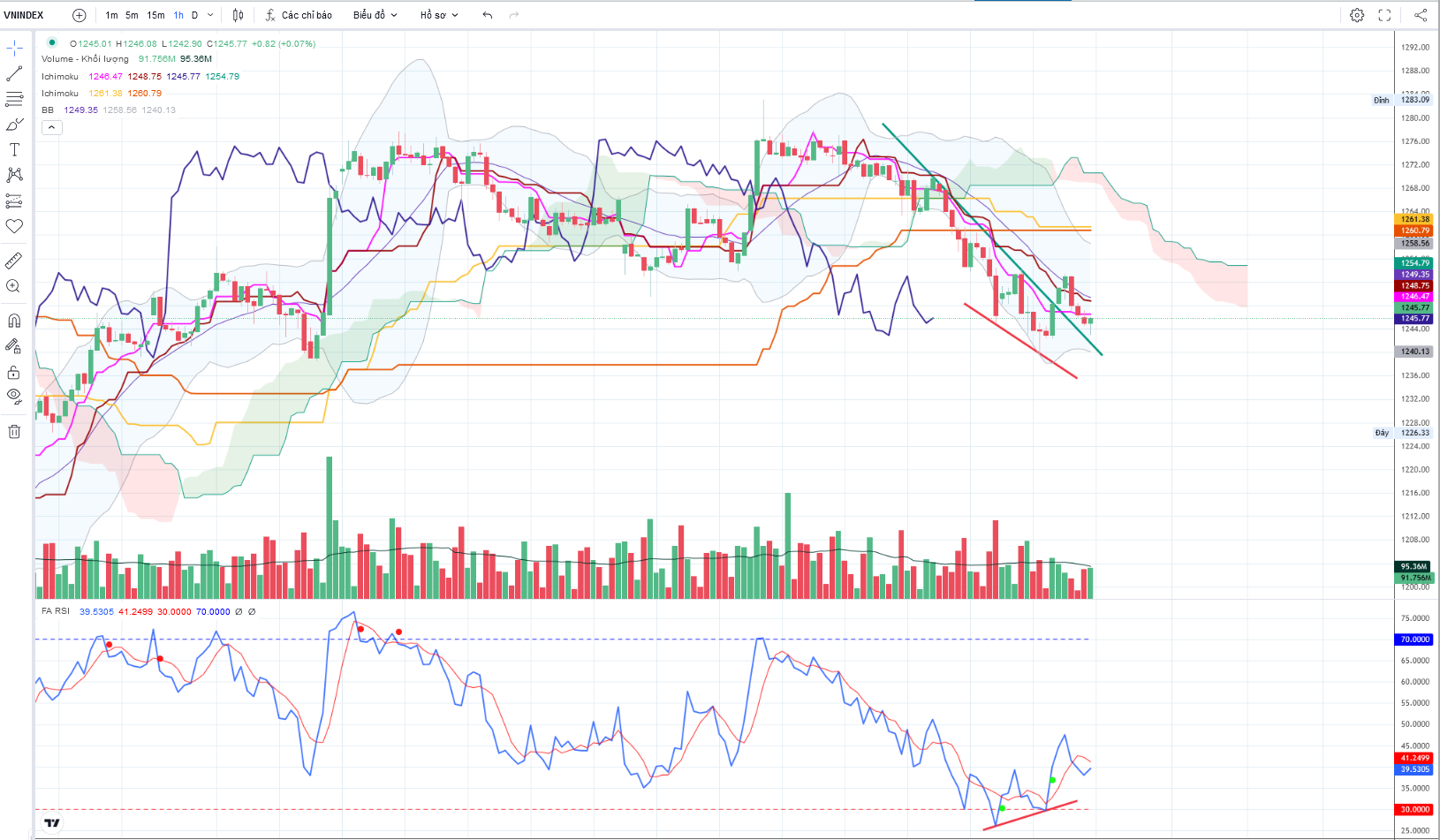This screenshot has width=1440, height=840.
Task: Click the 1292.00 price axis label
Action: [1414, 48]
